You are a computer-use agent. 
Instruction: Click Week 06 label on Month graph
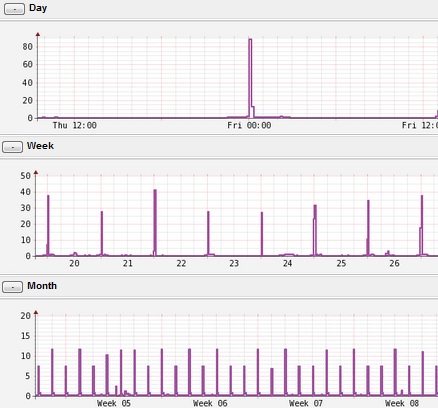[210, 403]
